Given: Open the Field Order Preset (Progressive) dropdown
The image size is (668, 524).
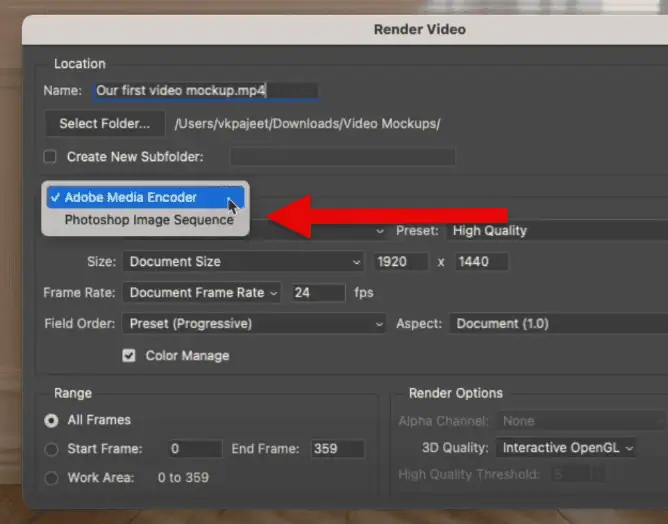Looking at the screenshot, I should click(x=254, y=324).
